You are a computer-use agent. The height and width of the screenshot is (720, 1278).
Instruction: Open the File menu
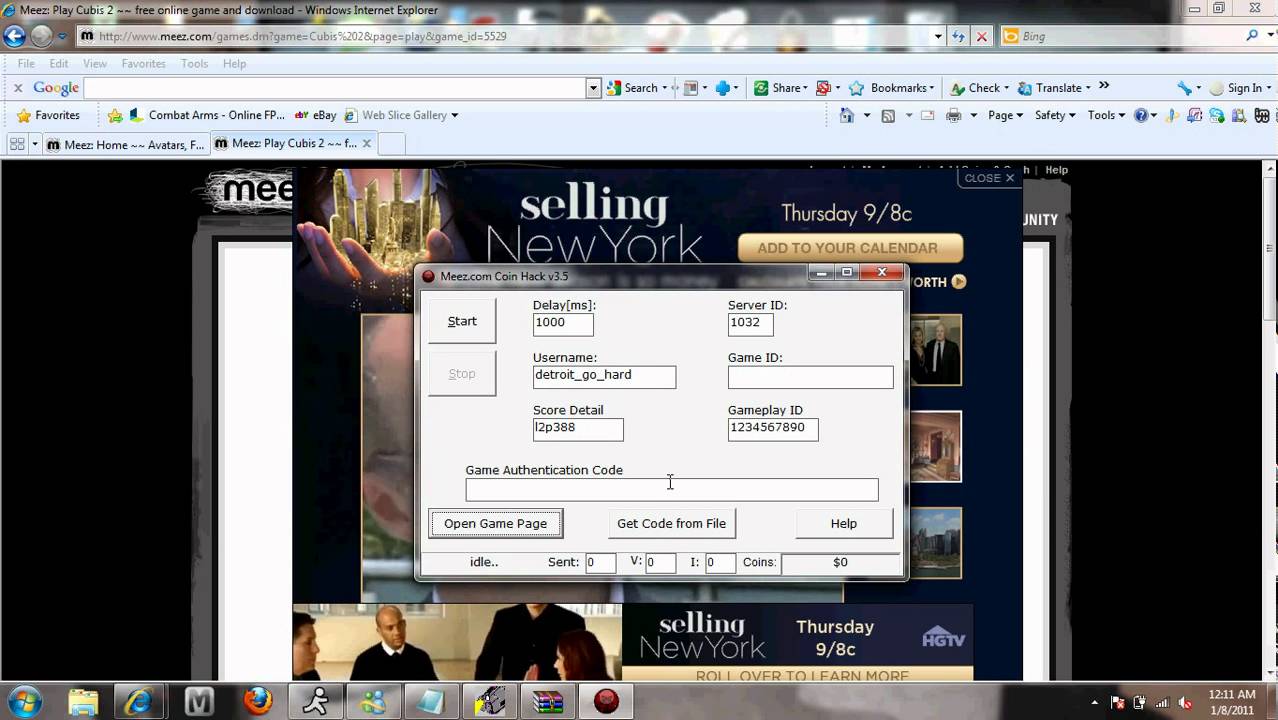coord(26,63)
